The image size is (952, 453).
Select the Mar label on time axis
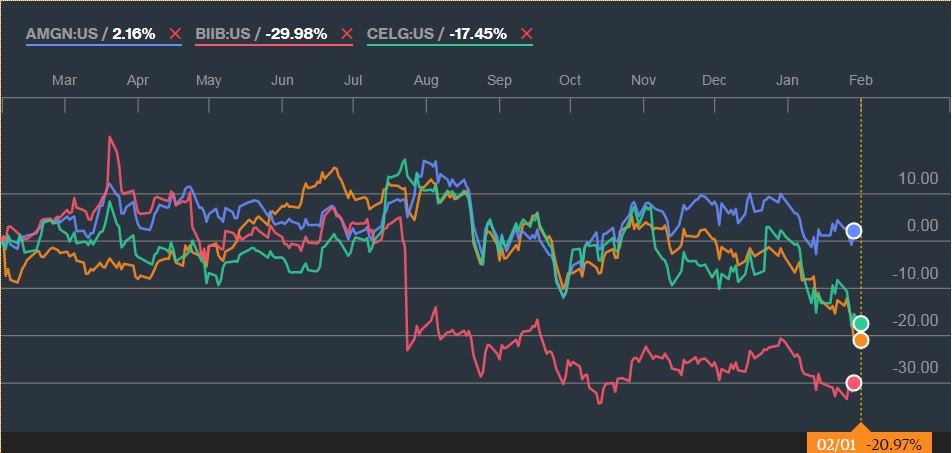coord(64,79)
